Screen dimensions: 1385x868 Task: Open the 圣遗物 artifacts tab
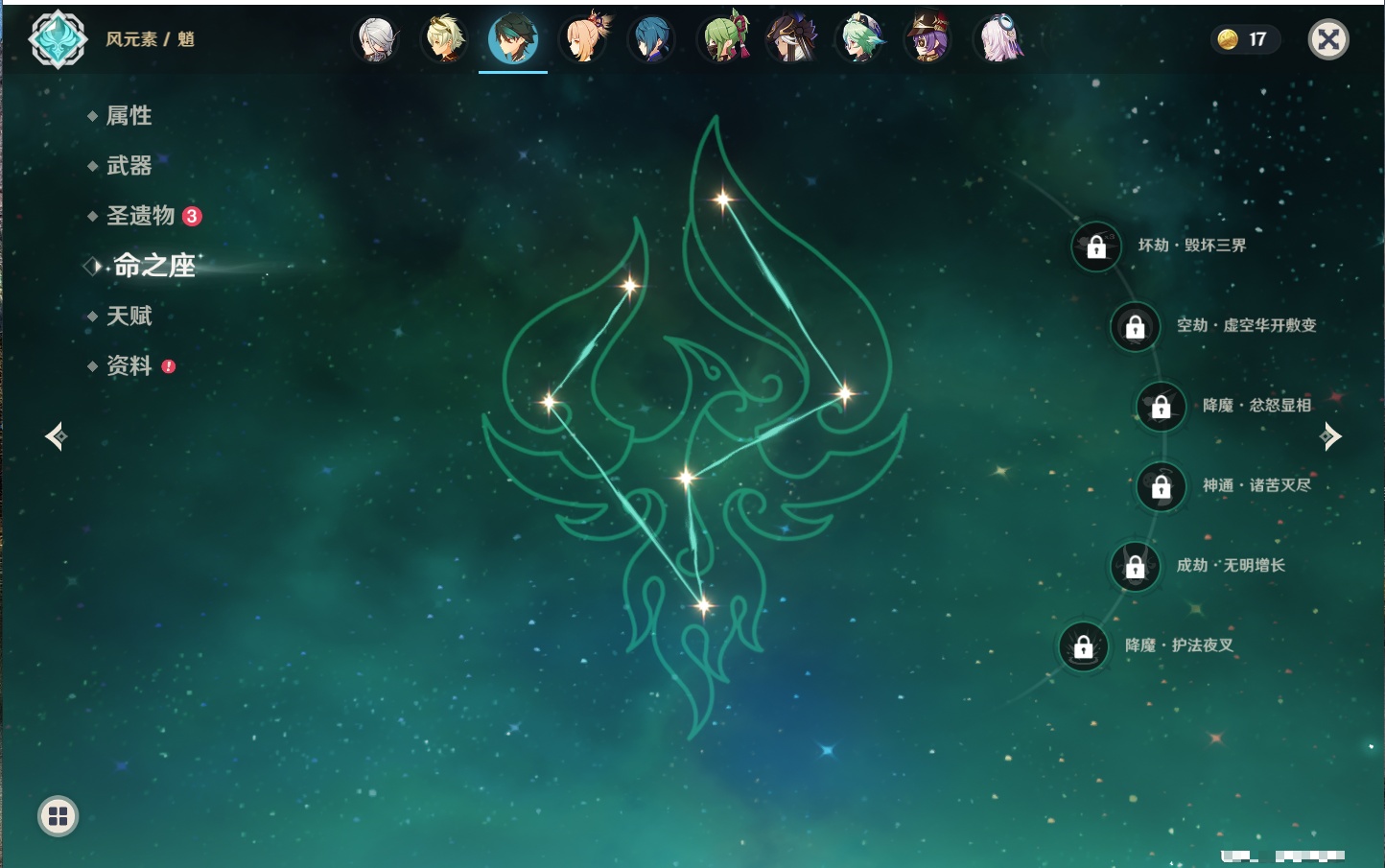point(140,216)
